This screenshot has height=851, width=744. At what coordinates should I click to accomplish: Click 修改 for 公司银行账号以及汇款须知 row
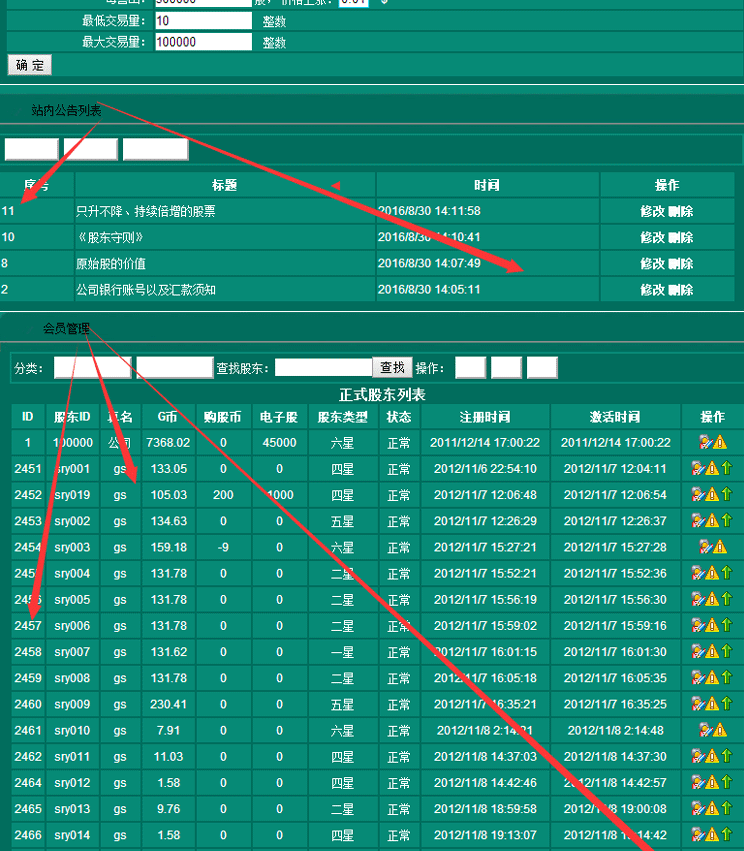point(652,290)
